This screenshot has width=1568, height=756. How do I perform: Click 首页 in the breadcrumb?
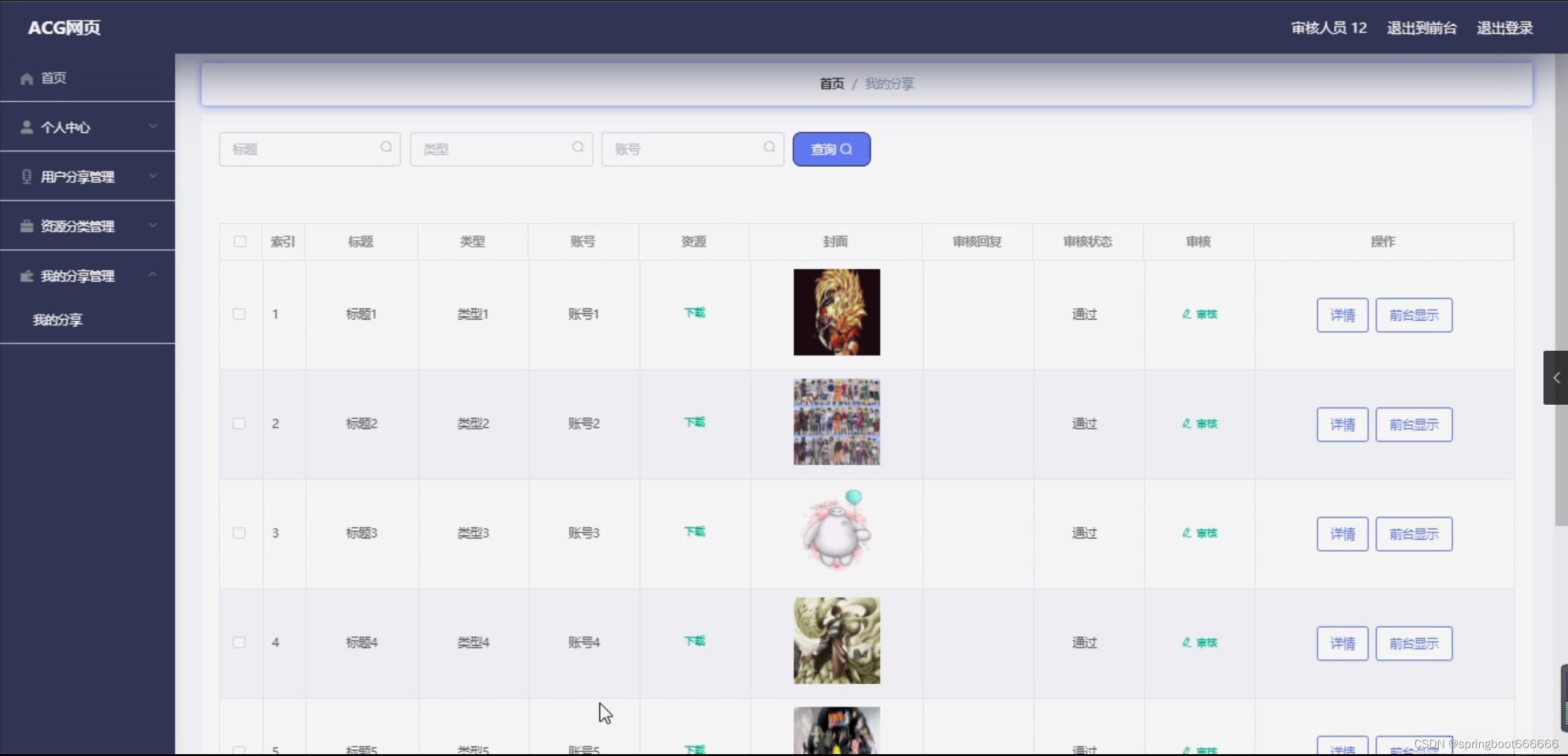pyautogui.click(x=832, y=83)
